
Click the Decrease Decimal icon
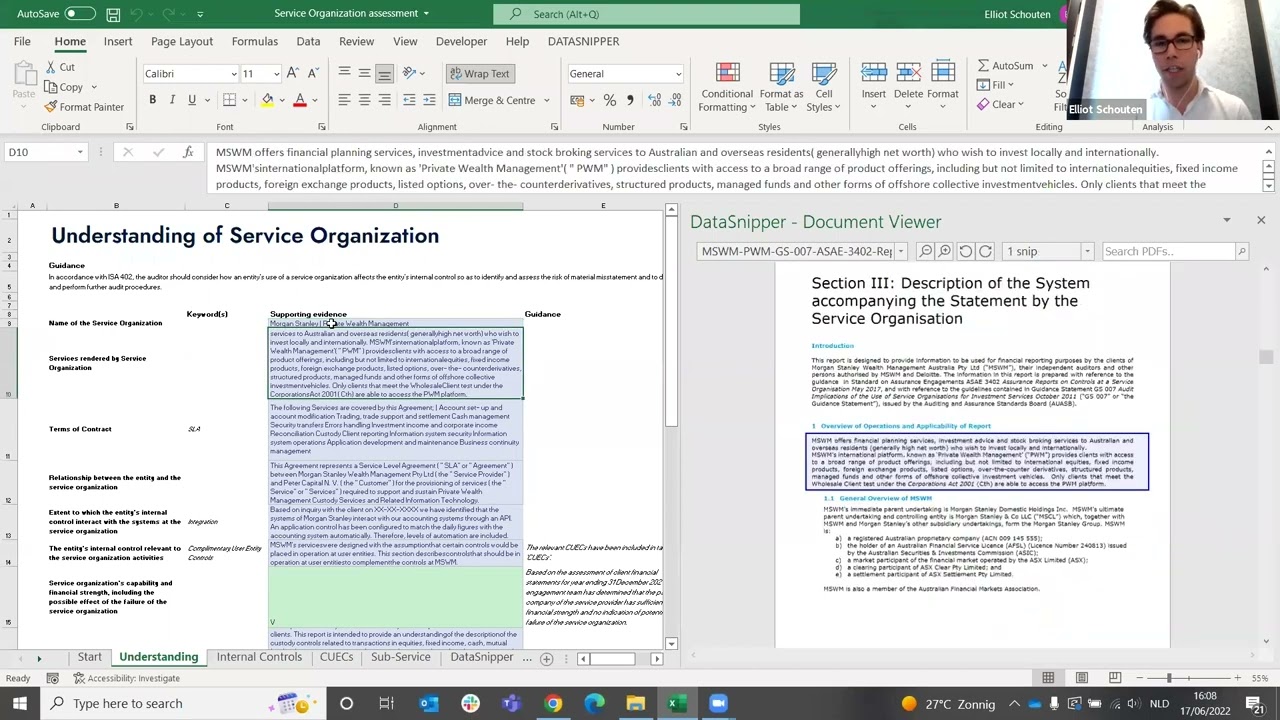674,100
